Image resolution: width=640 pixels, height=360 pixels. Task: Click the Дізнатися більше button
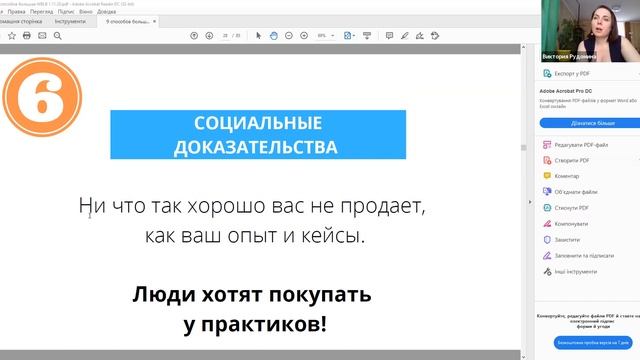tap(591, 123)
